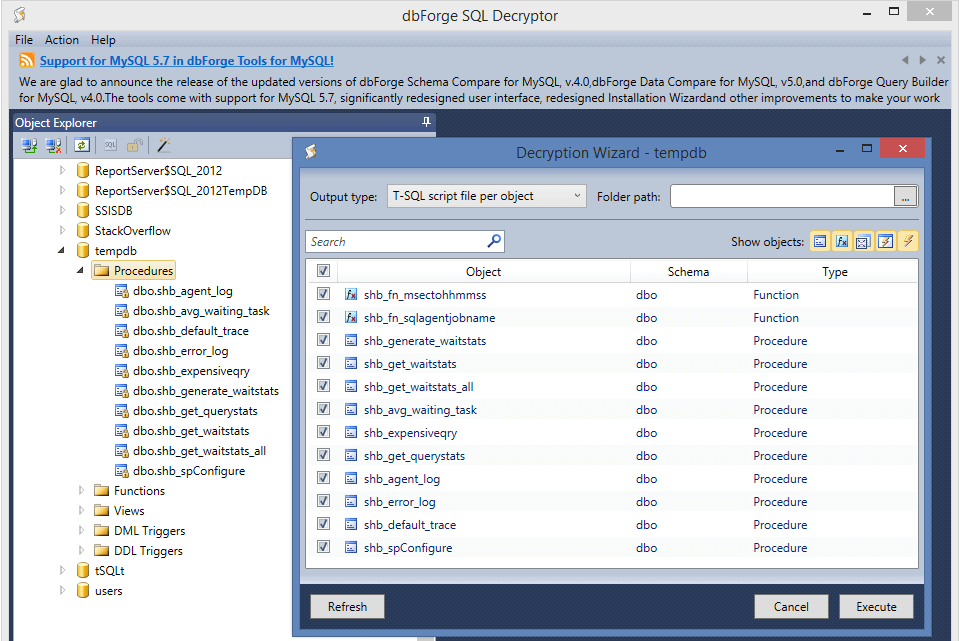The height and width of the screenshot is (641, 959).
Task: Click the Connect server icon in Object Explorer
Action: click(x=29, y=146)
